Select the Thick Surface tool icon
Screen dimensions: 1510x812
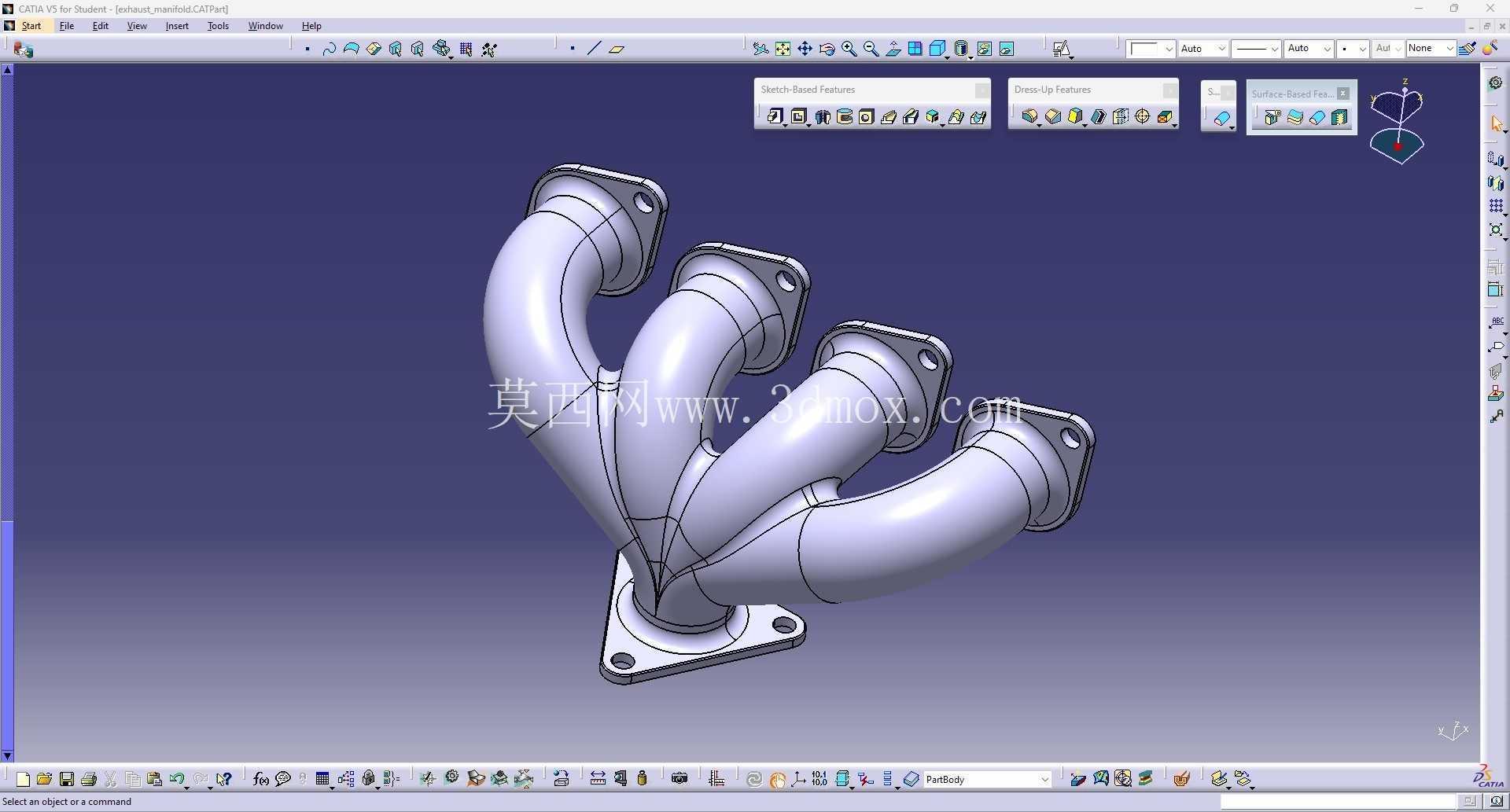[1295, 118]
